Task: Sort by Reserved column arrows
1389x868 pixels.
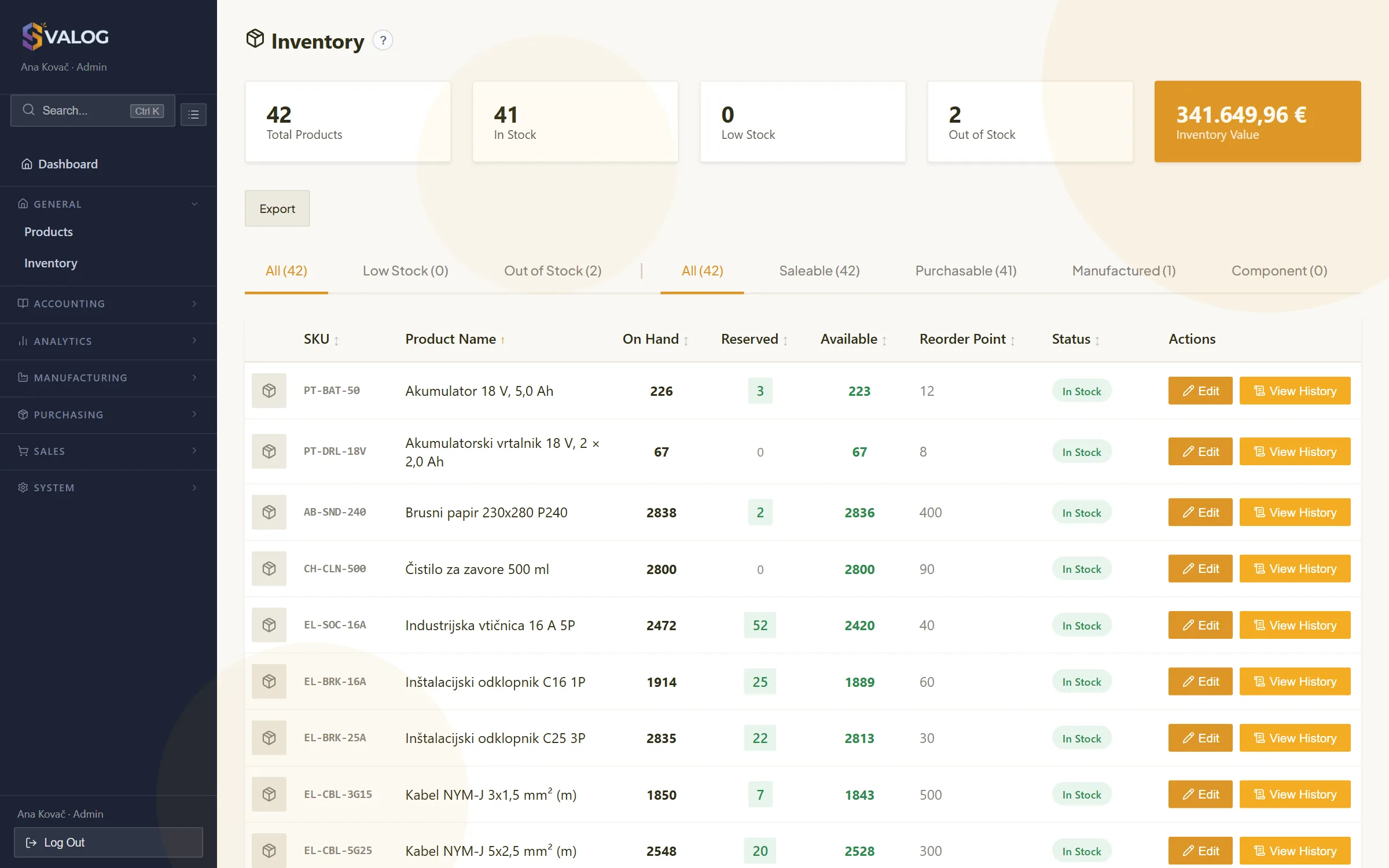Action: click(785, 340)
